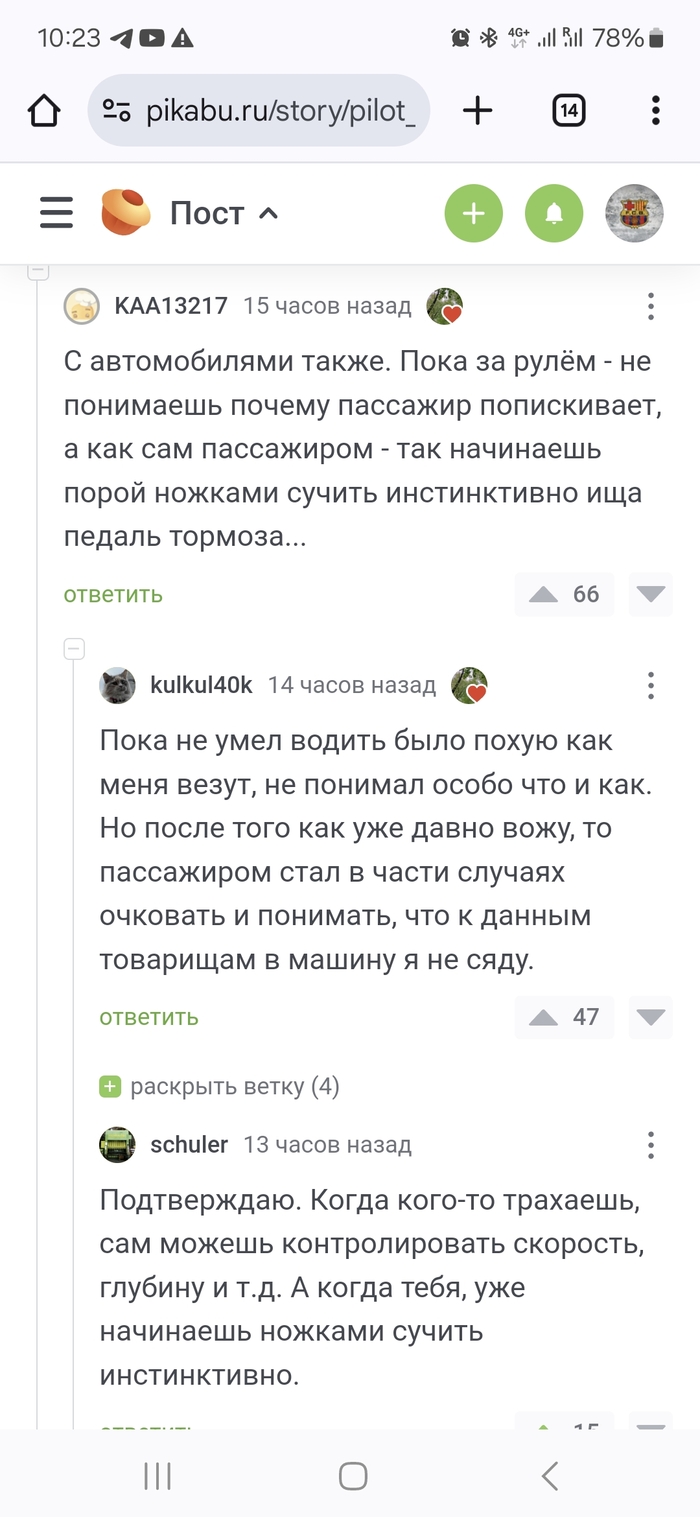This screenshot has height=1517, width=700.
Task: Open the 'Пост' dropdown chevron
Action: point(268,213)
